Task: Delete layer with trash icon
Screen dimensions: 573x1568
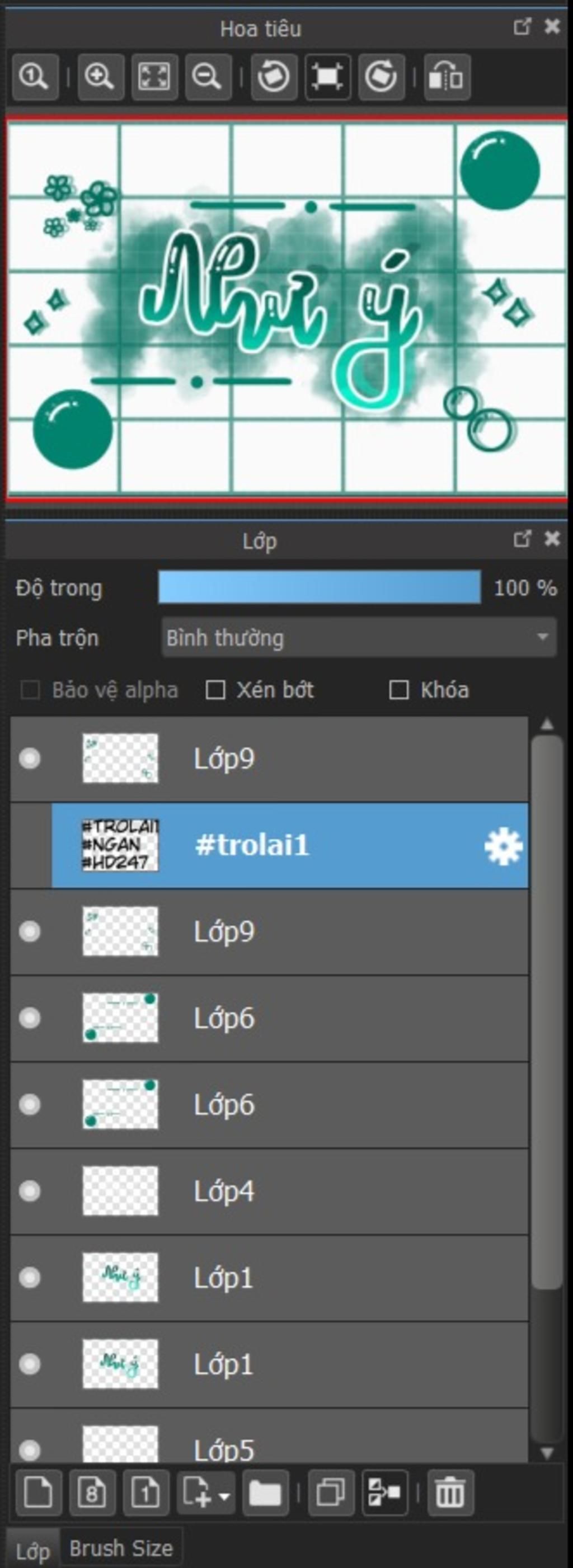Action: [x=450, y=1492]
